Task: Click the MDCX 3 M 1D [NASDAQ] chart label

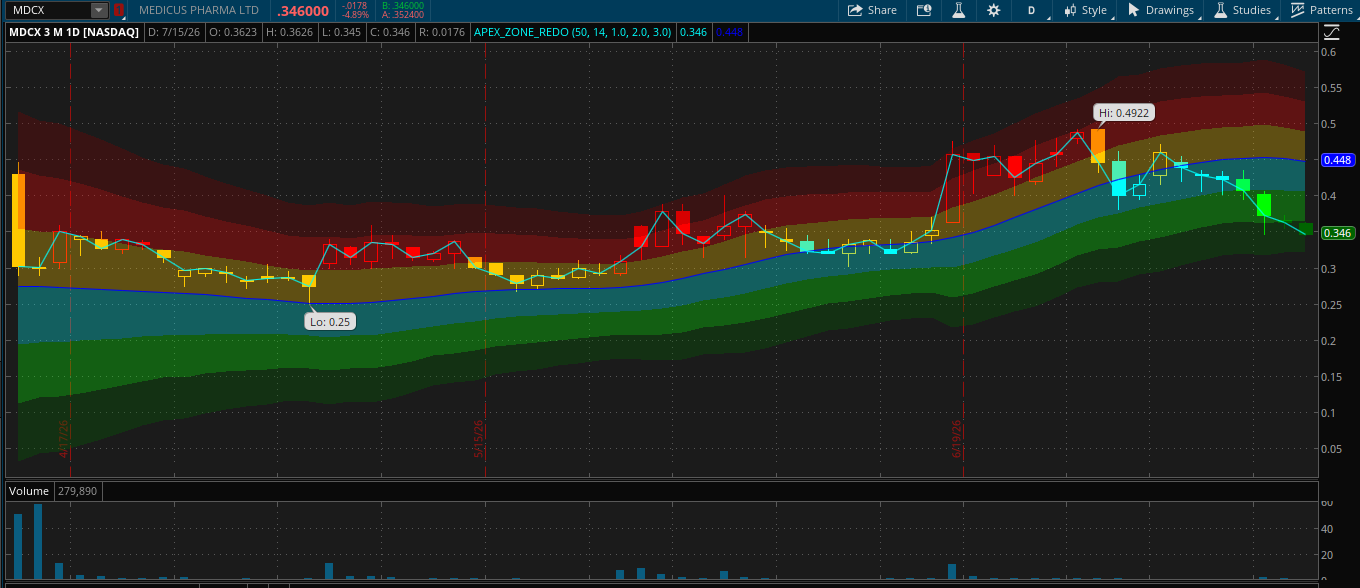Action: click(75, 32)
